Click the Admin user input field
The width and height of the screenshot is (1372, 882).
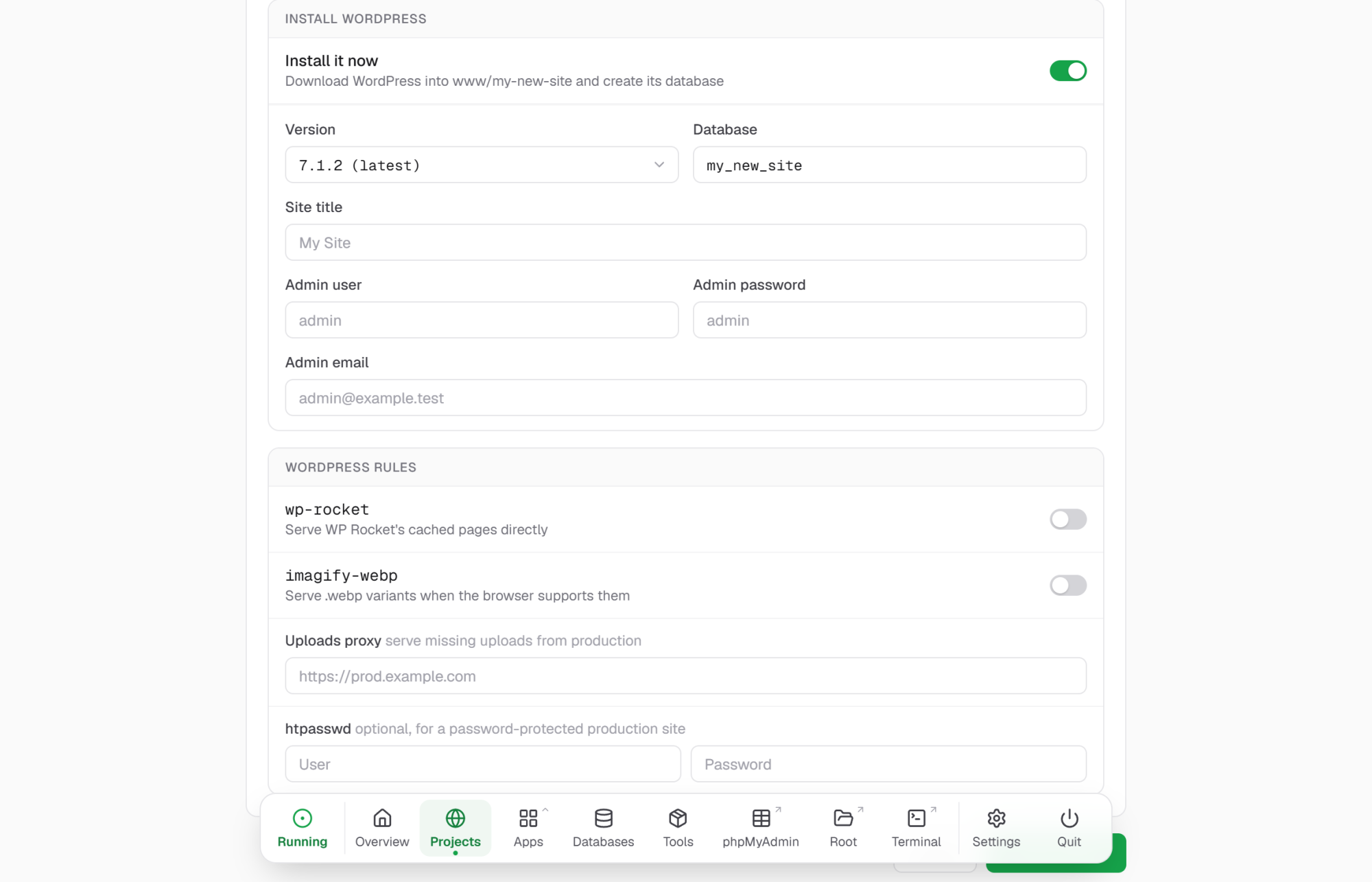pyautogui.click(x=482, y=320)
